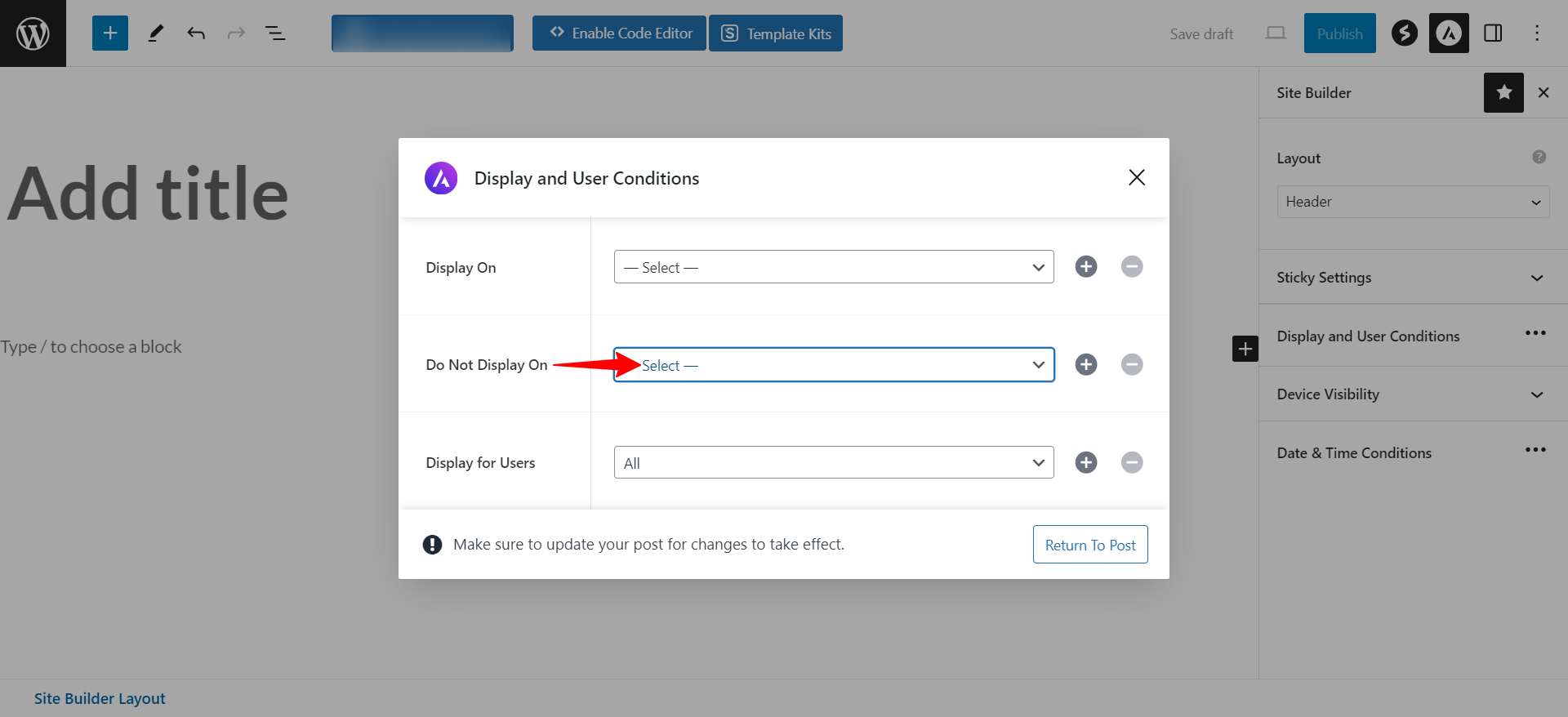Screen dimensions: 1568x717
Task: Unpin Site Builder star icon
Action: tap(1503, 93)
